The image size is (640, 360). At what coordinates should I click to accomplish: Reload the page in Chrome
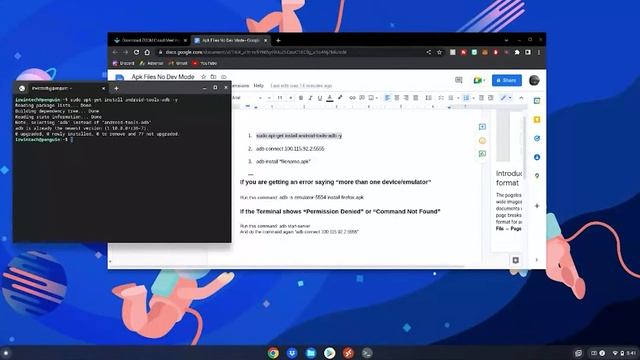point(136,52)
